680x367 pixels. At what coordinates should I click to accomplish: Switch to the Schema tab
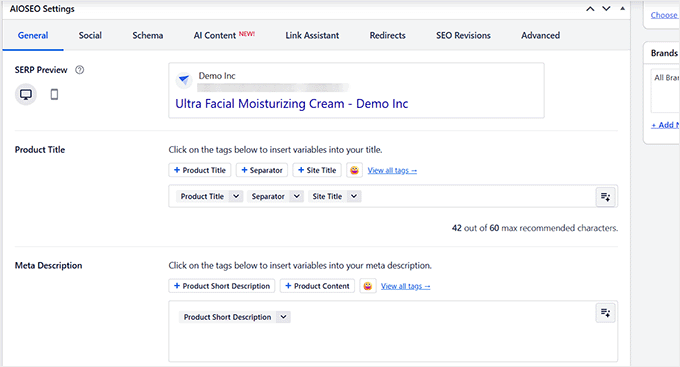pyautogui.click(x=148, y=36)
